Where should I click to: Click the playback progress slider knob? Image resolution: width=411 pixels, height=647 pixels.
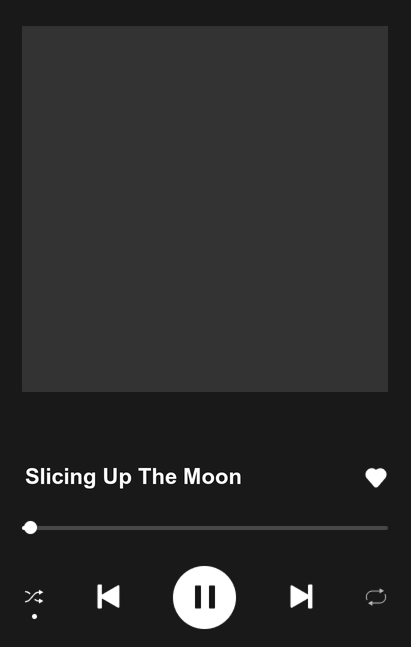coord(30,528)
